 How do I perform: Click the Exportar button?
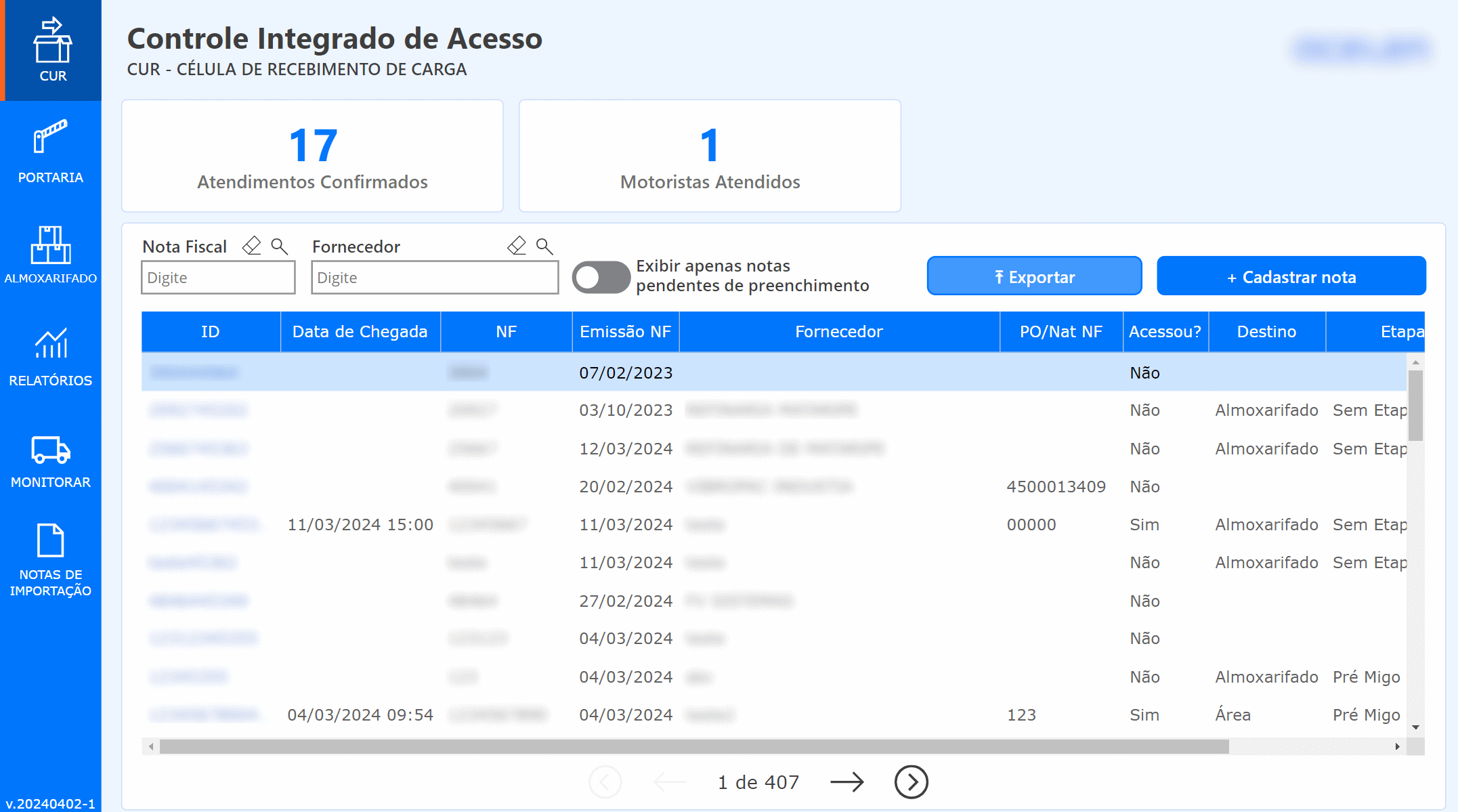point(1034,276)
